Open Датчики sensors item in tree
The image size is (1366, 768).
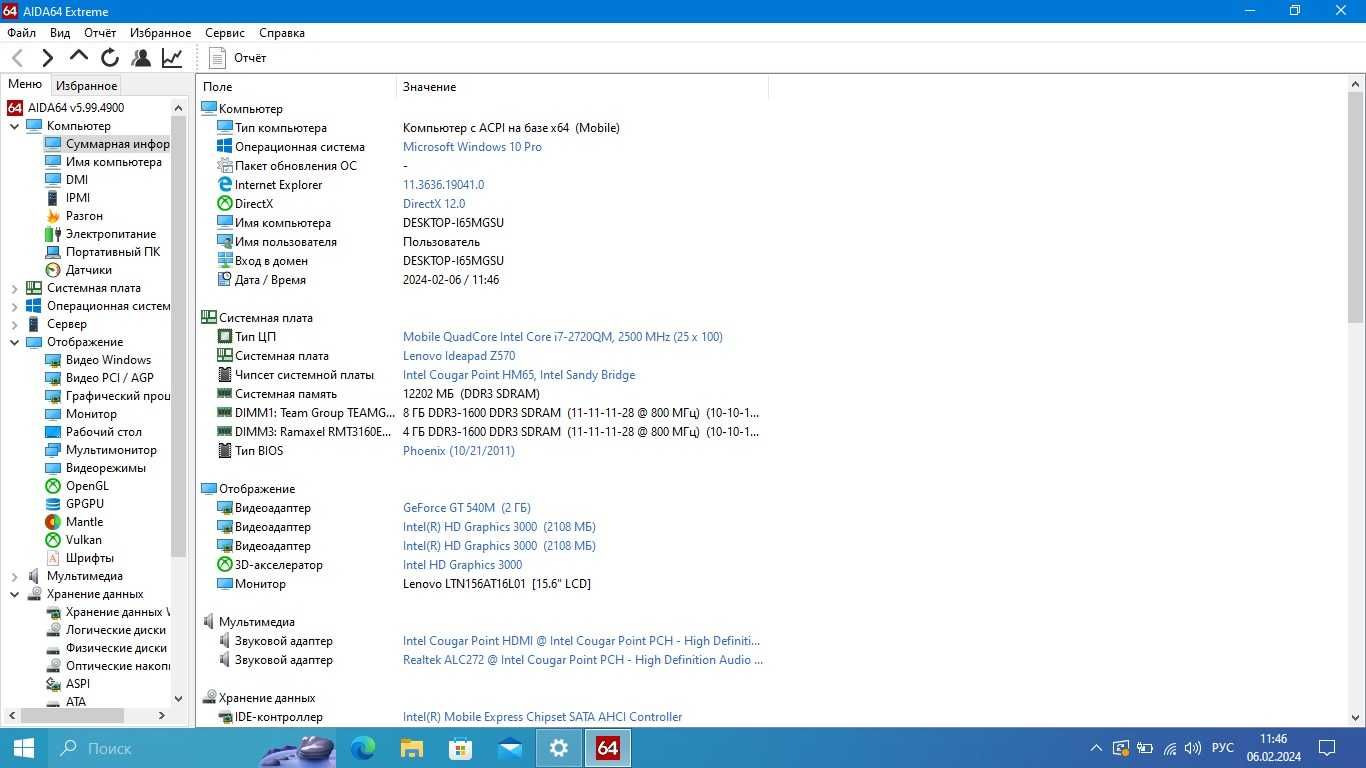pyautogui.click(x=89, y=270)
